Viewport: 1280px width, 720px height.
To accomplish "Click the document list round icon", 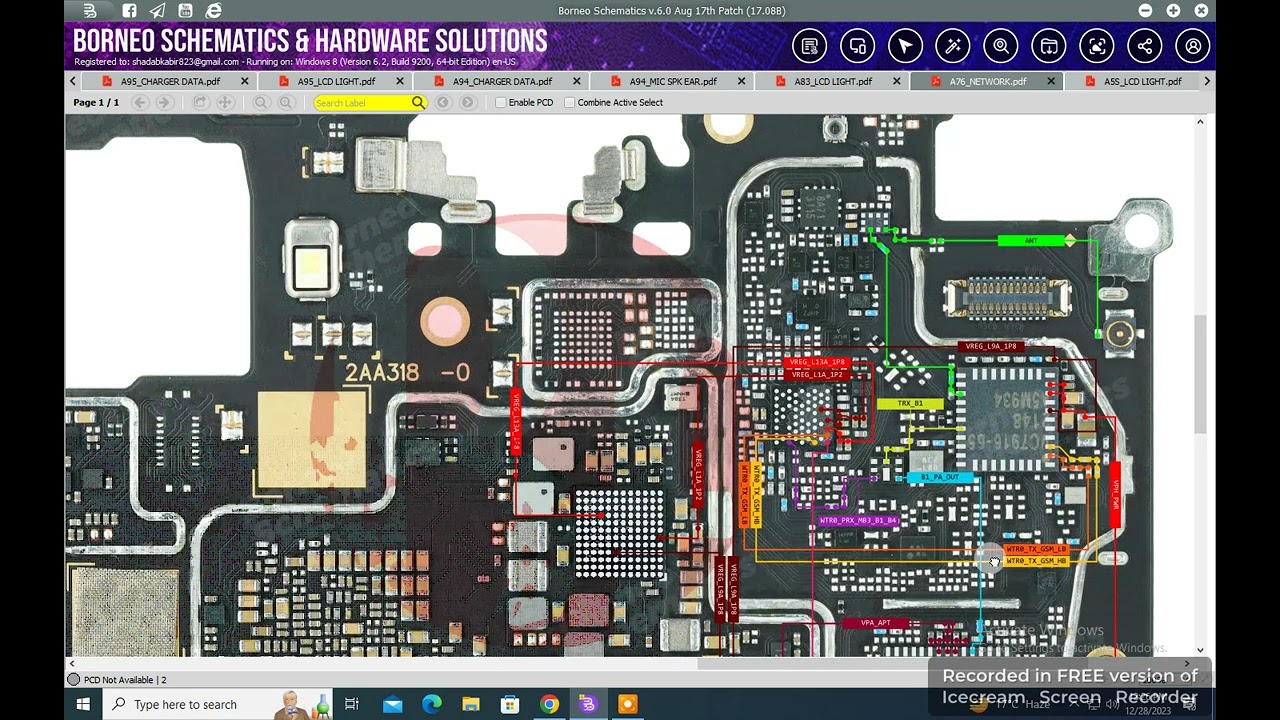I will click(x=809, y=46).
